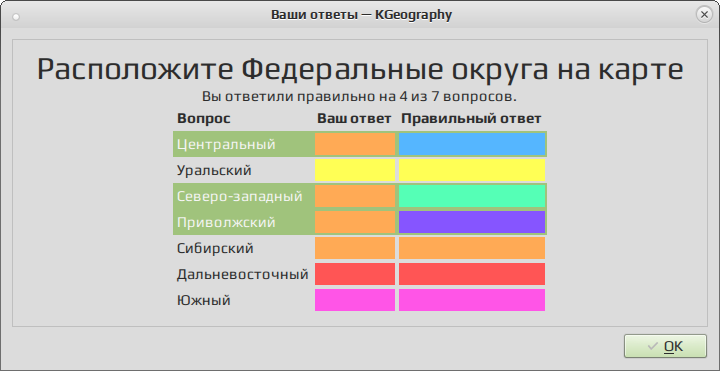720x371 pixels.
Task: Click your magenta answer swatch for Южный
Action: (x=355, y=300)
